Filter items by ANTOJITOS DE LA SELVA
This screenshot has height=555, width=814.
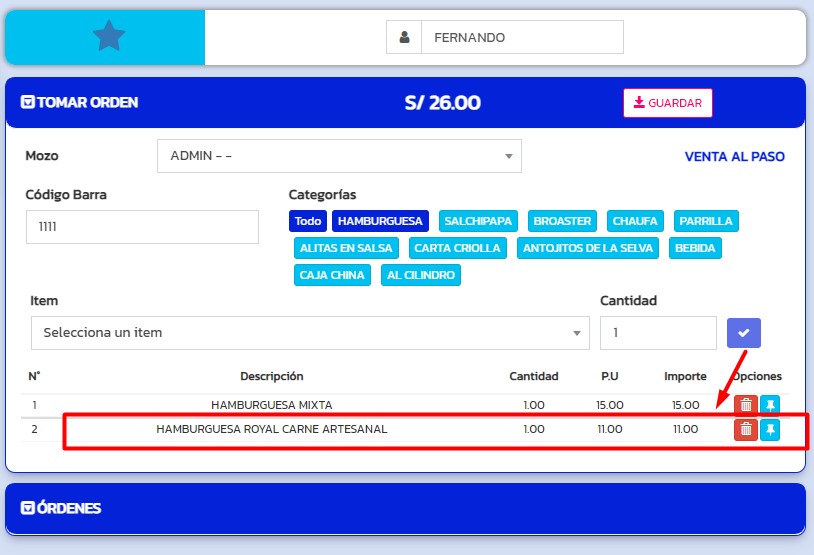coord(587,248)
